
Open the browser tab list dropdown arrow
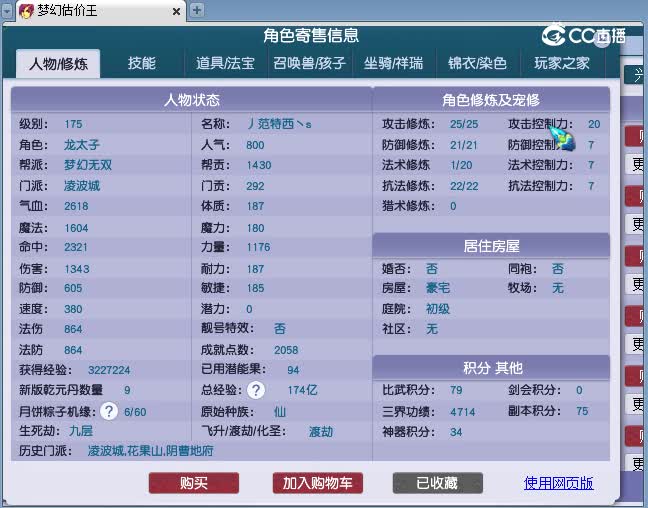coord(7,11)
